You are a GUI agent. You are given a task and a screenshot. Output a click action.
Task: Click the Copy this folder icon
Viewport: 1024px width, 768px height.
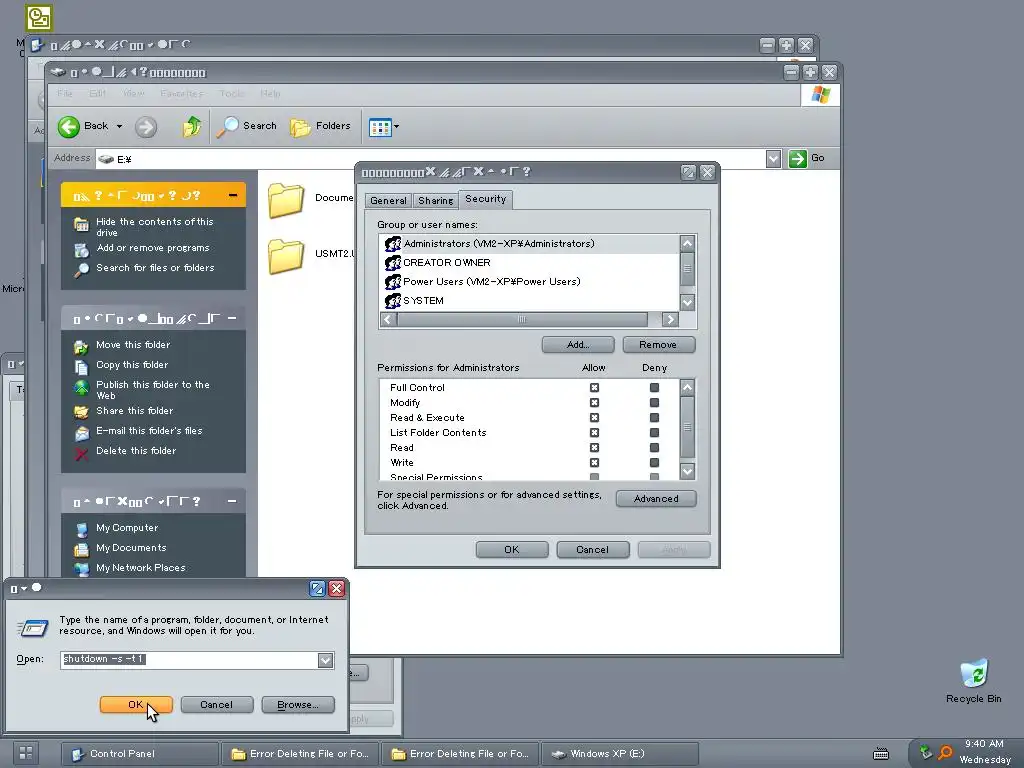coord(81,367)
